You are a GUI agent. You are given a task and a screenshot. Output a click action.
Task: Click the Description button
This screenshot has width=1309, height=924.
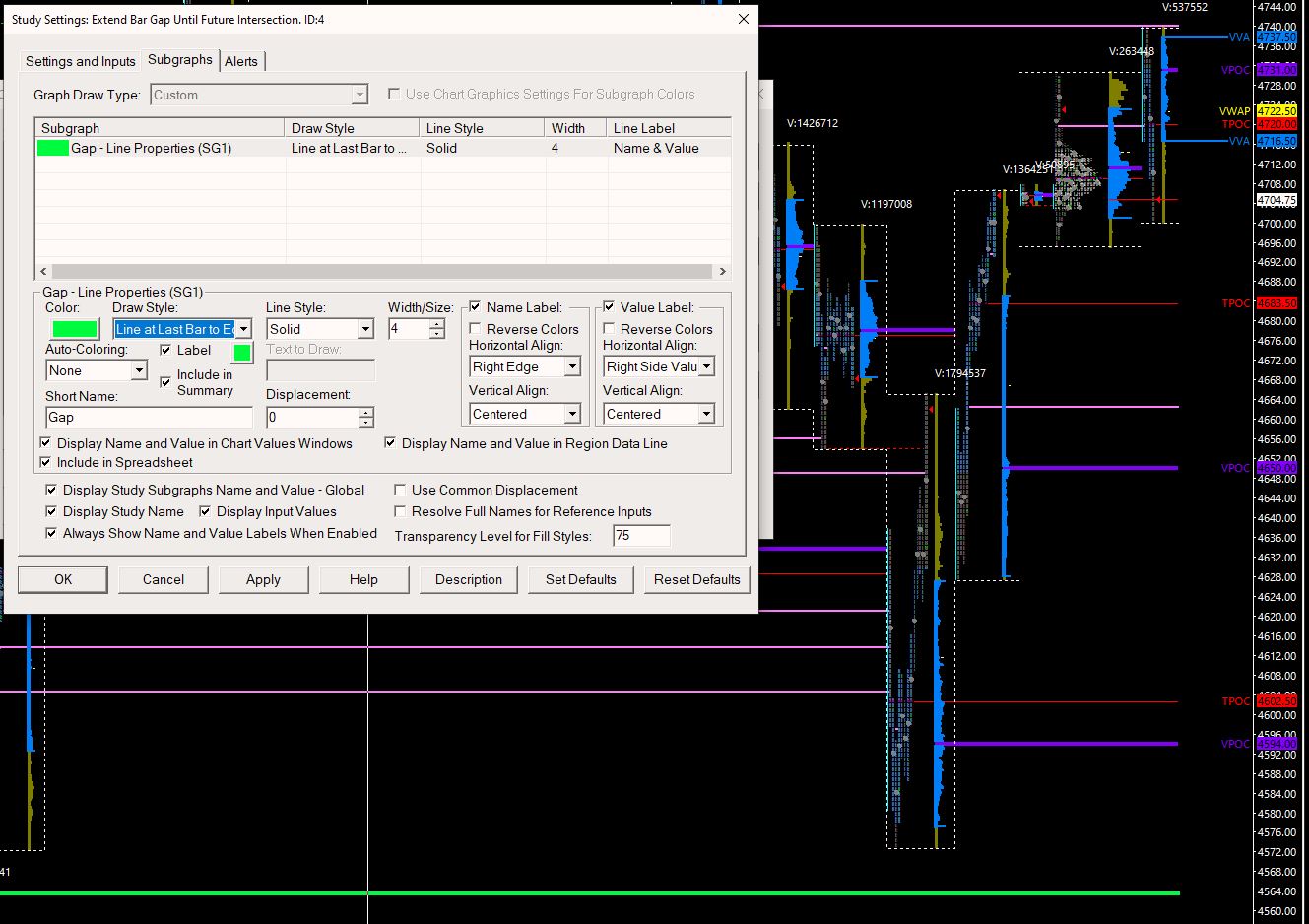[x=469, y=579]
